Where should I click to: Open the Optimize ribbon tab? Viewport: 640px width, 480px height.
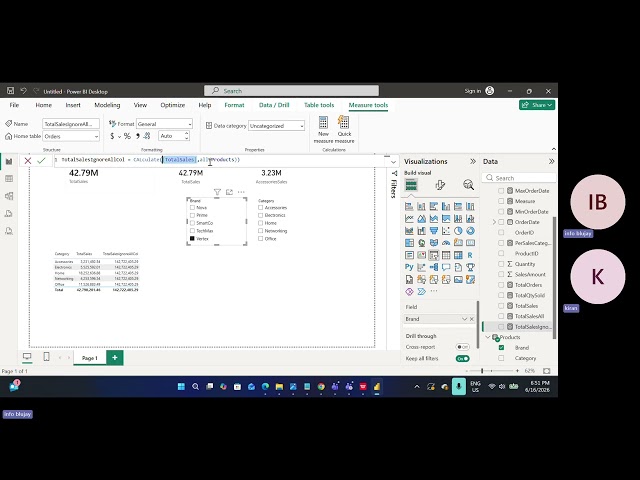[173, 105]
